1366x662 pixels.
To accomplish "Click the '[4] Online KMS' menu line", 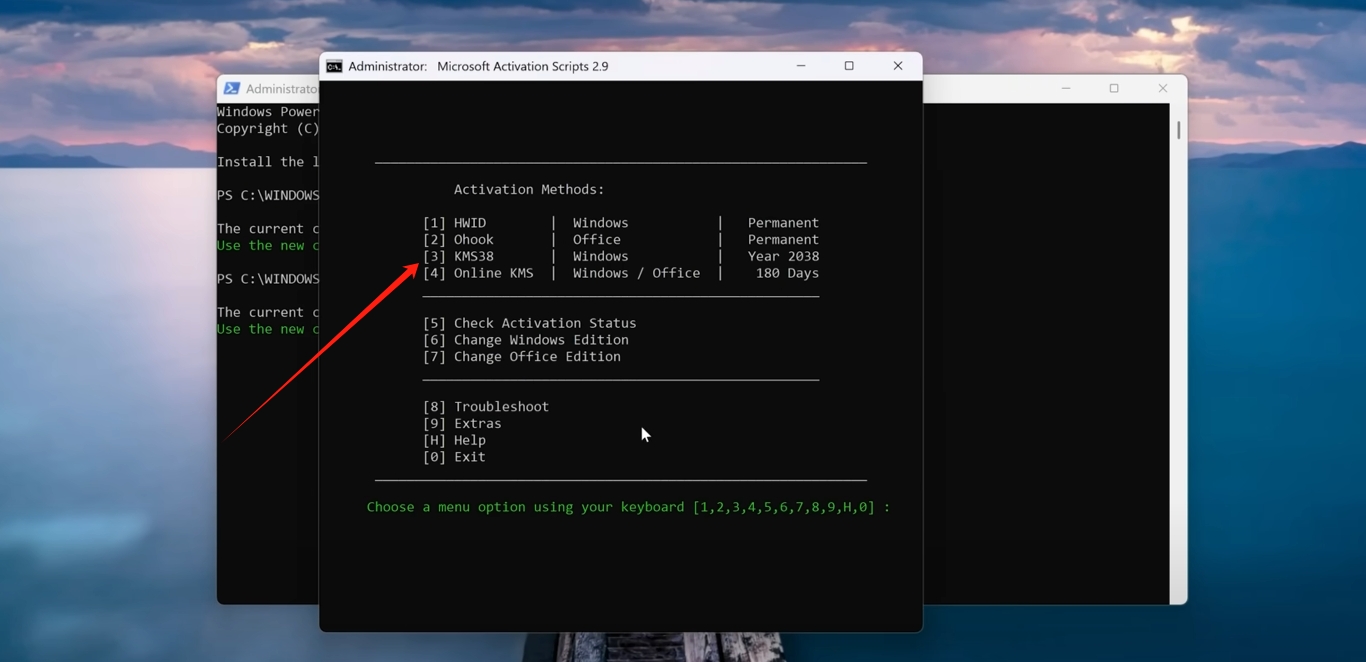I will click(x=621, y=273).
